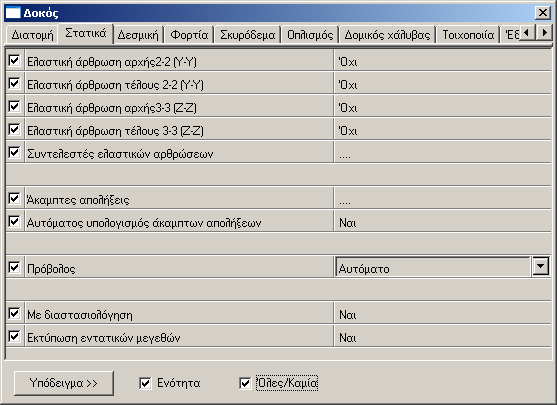Switch to Δομικός χάλυβας tab
557x405 pixels.
point(387,35)
